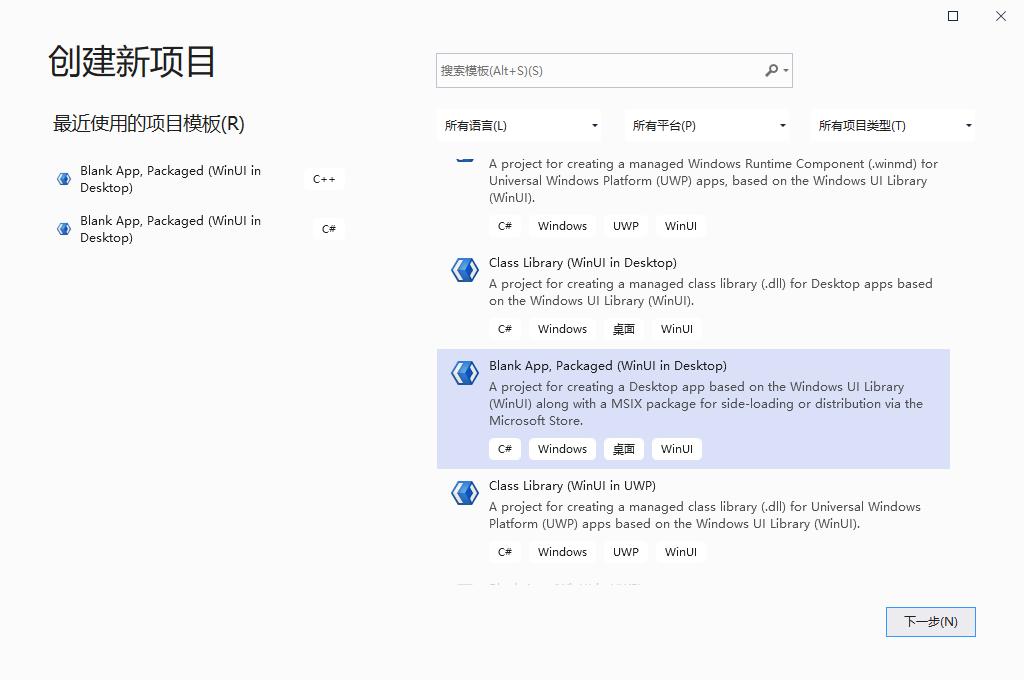Select the Class Library (WinUI in Desktop) template entry
Screen dimensions: 1024x680
[650, 290]
